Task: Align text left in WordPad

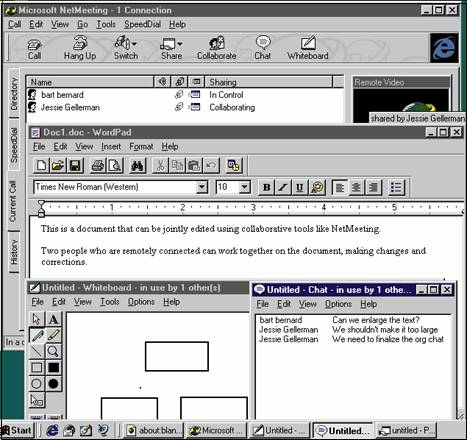Action: [340, 187]
